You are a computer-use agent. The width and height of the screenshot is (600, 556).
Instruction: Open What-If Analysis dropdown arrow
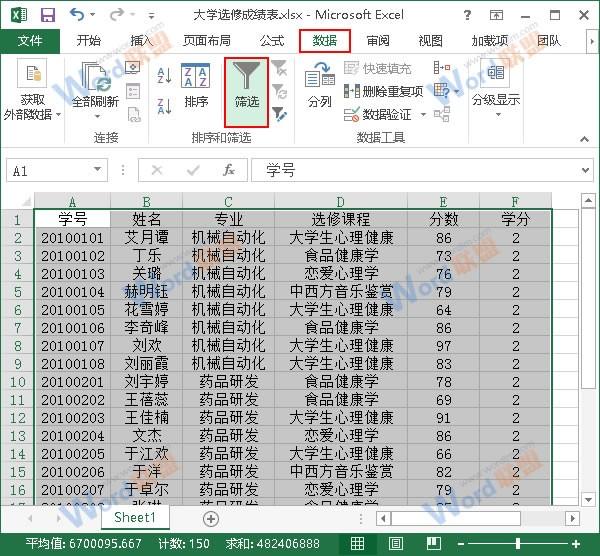click(457, 92)
